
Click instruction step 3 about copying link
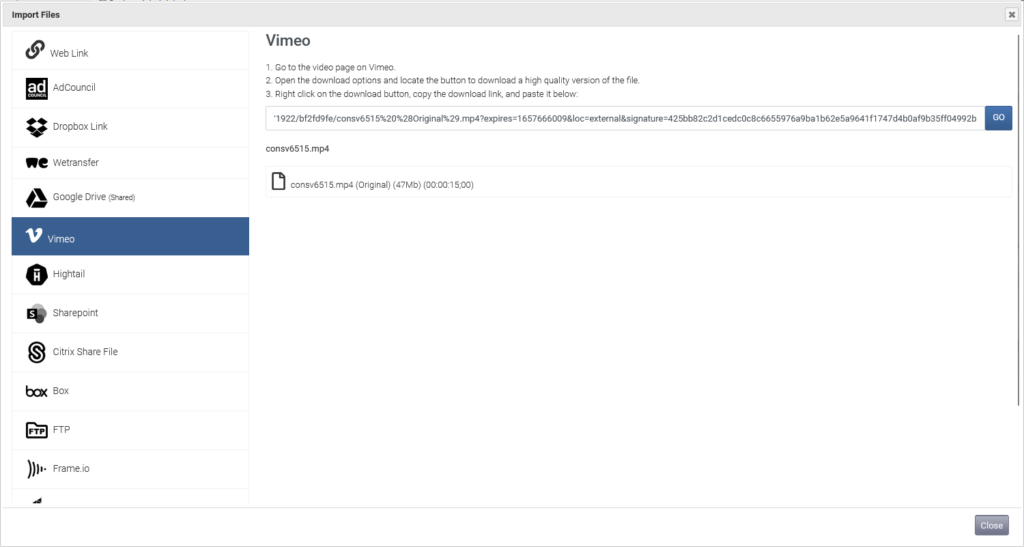(422, 94)
